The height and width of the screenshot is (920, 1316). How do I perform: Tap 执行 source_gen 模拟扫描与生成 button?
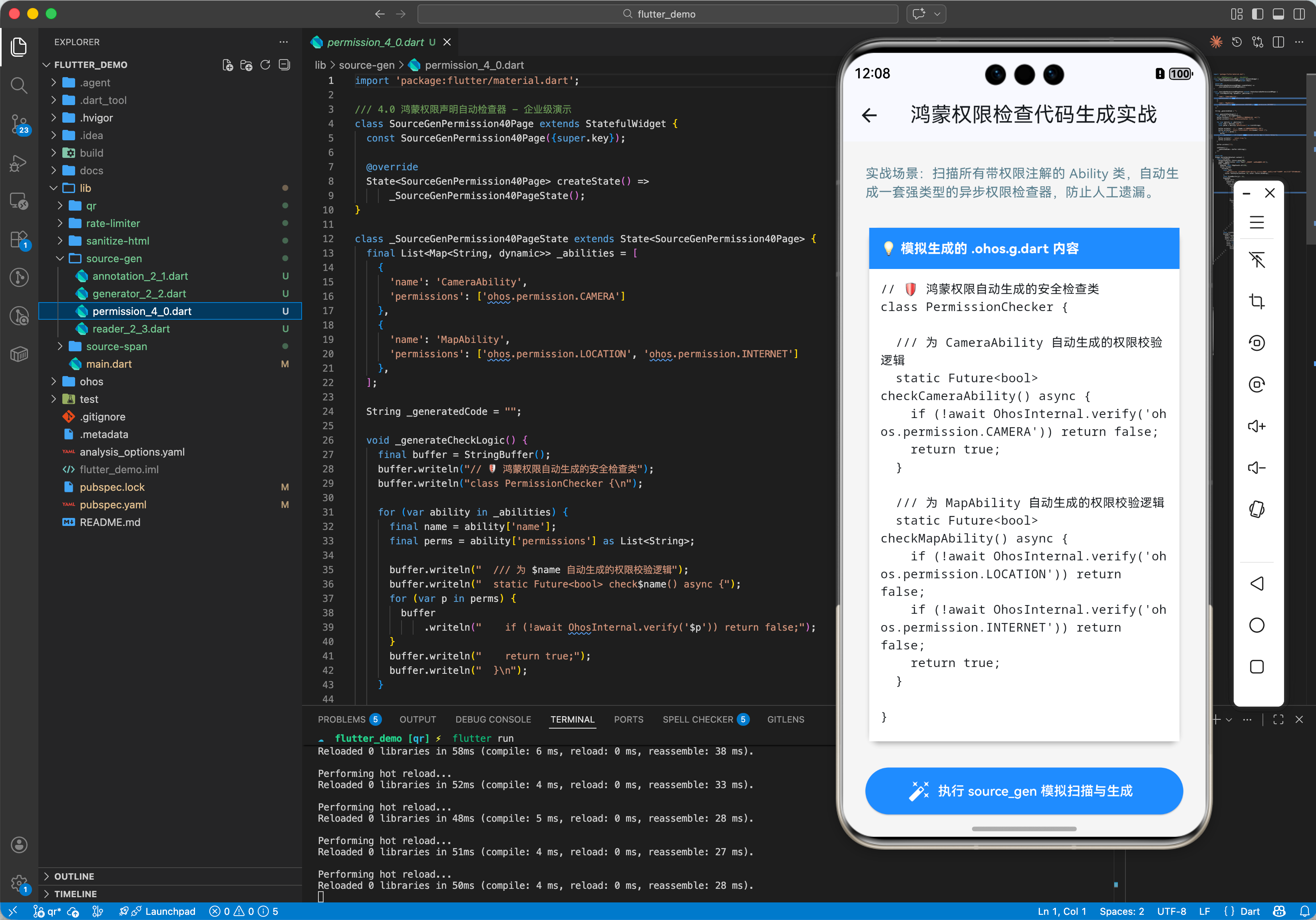tap(1024, 791)
